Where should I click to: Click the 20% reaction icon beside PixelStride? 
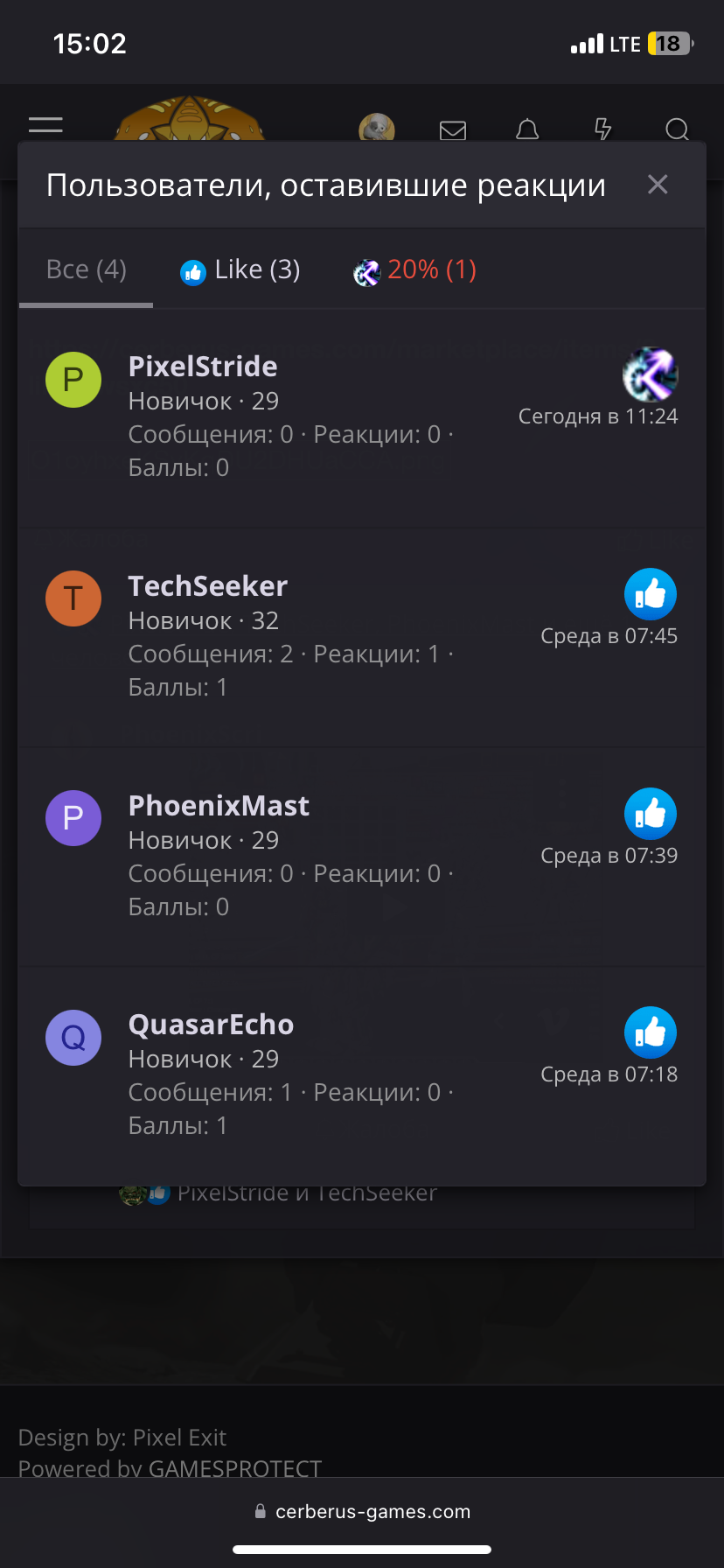click(651, 374)
